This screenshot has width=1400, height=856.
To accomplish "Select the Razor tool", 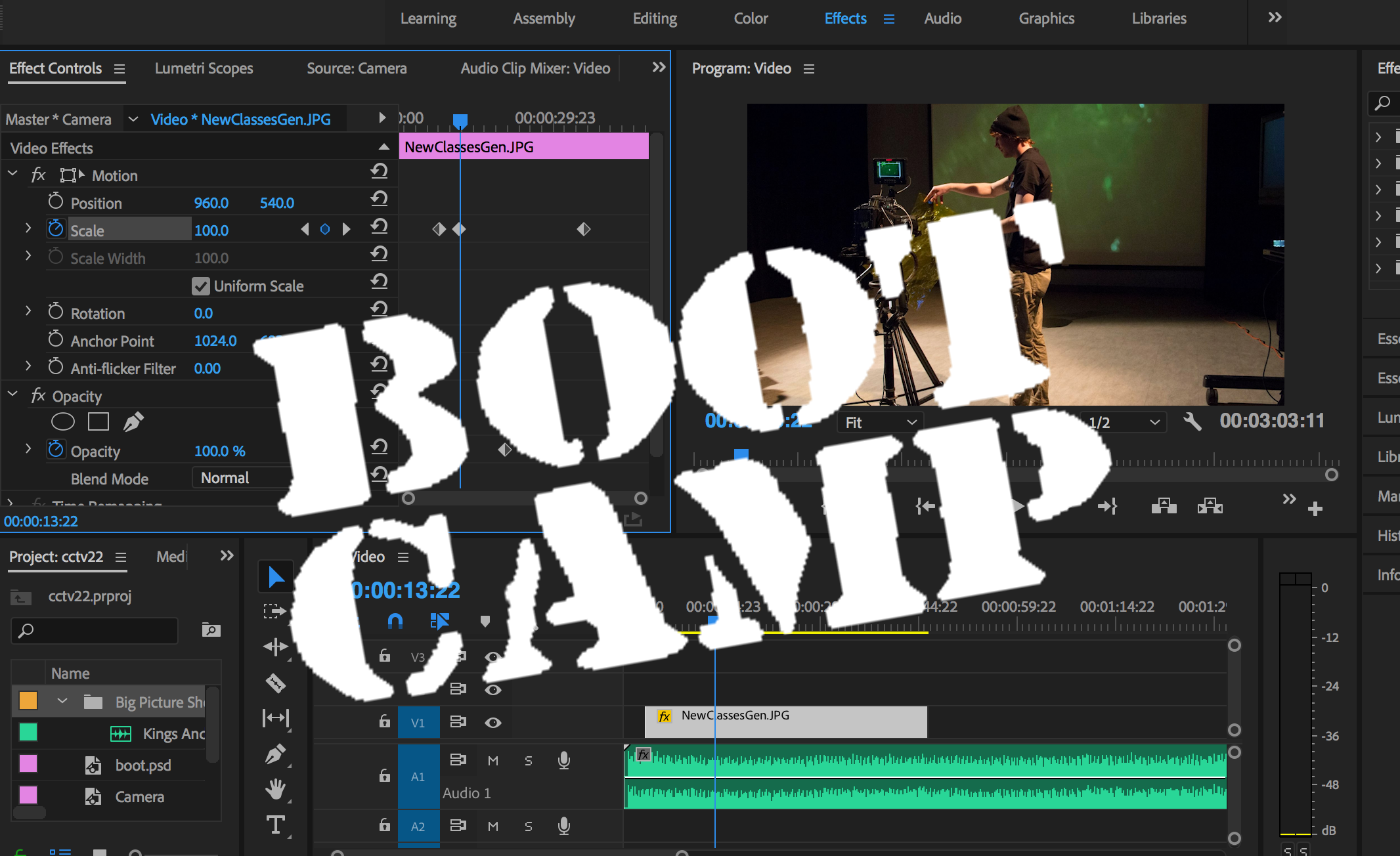I will (x=275, y=683).
